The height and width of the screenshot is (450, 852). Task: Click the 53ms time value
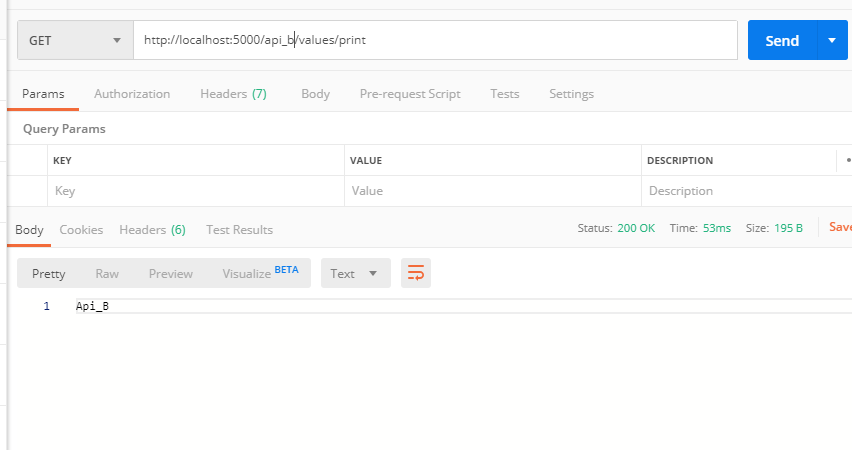(x=717, y=228)
